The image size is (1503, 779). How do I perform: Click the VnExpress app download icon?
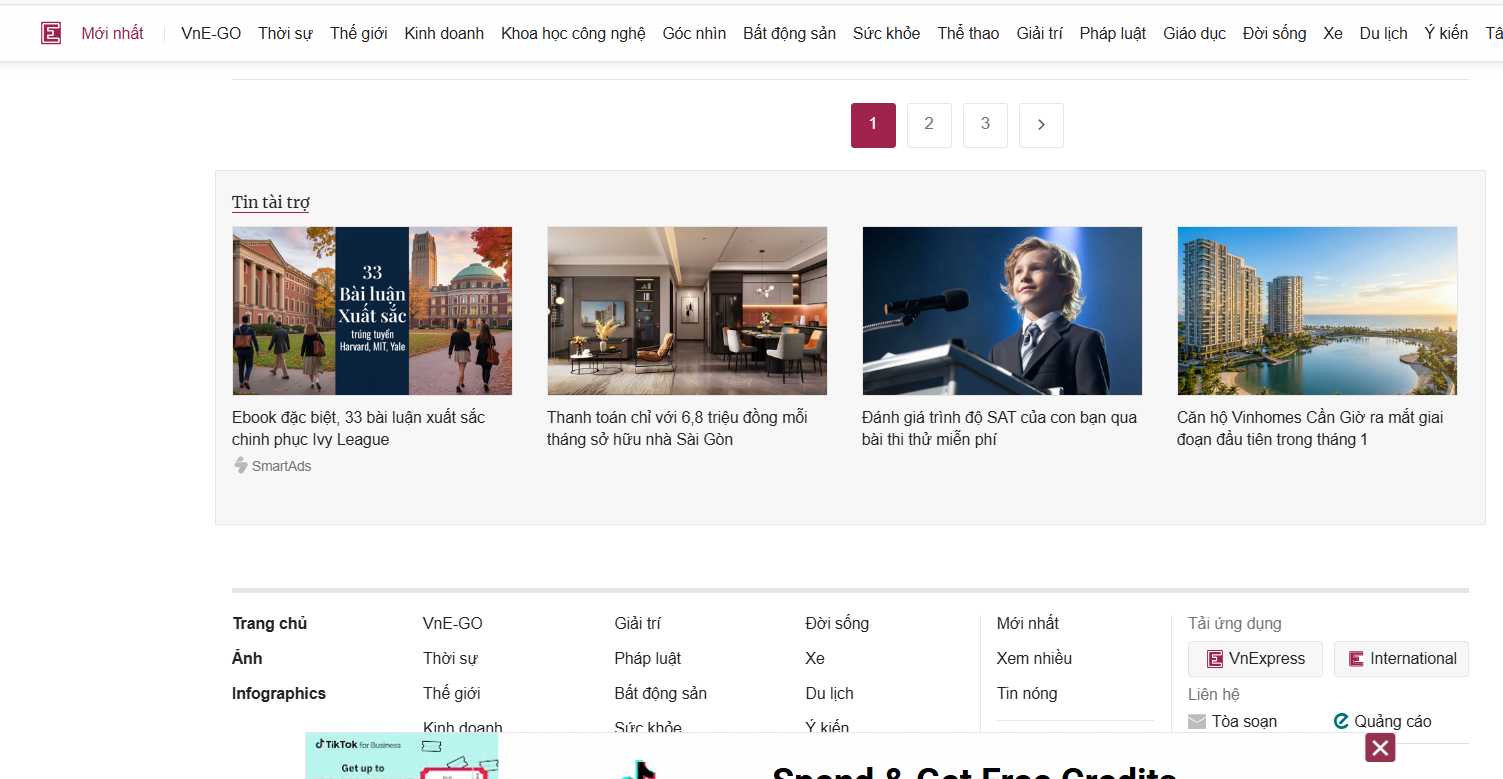click(x=1216, y=658)
